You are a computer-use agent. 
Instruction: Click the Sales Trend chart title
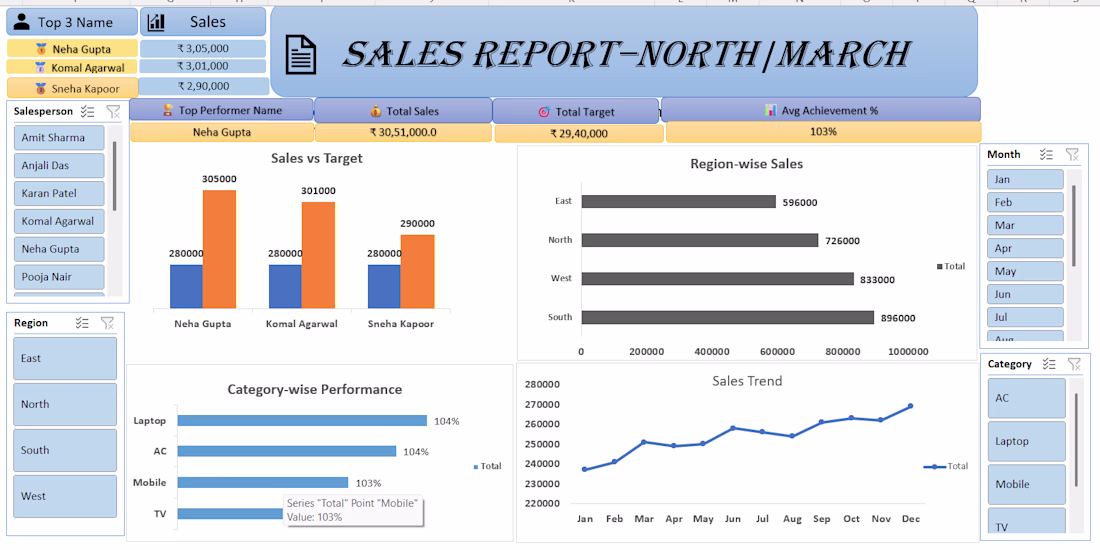pos(746,381)
